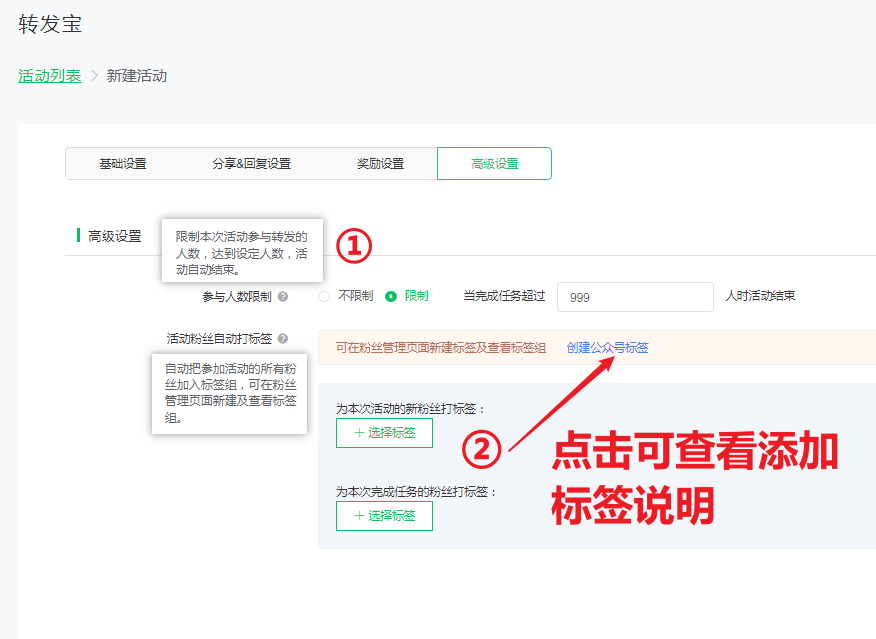The height and width of the screenshot is (639, 876).
Task: Go back to 活动列表 breadcrumb link
Action: pos(50,76)
